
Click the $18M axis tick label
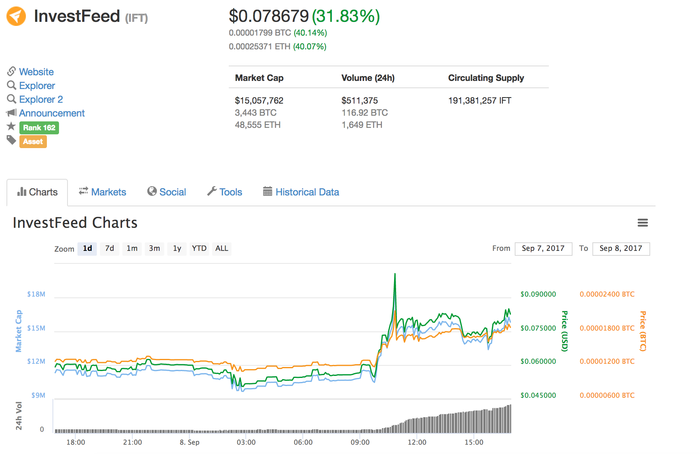pyautogui.click(x=36, y=294)
